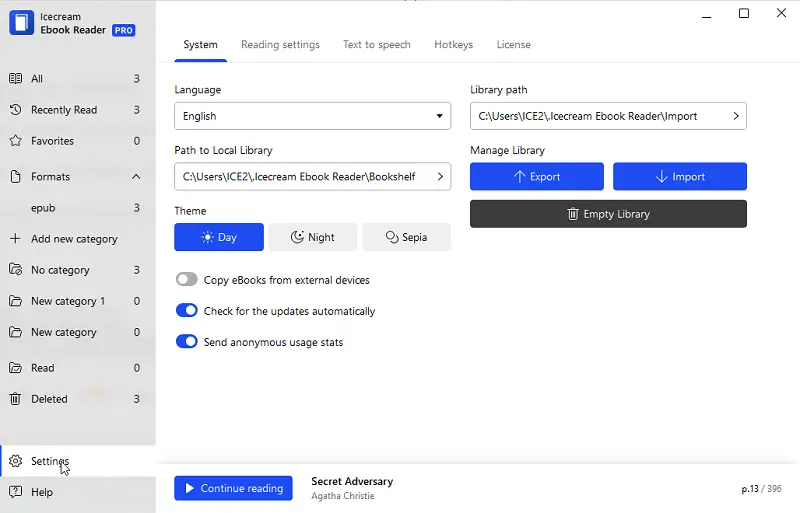This screenshot has height=513, width=800.
Task: Click the Agatha Christie author name
Action: pos(343,496)
